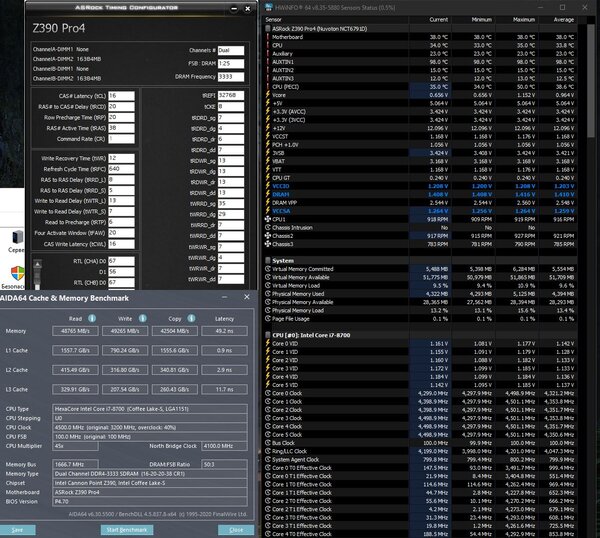
Task: Click the North Bridge Clock value 4100.0 MHz
Action: click(224, 446)
